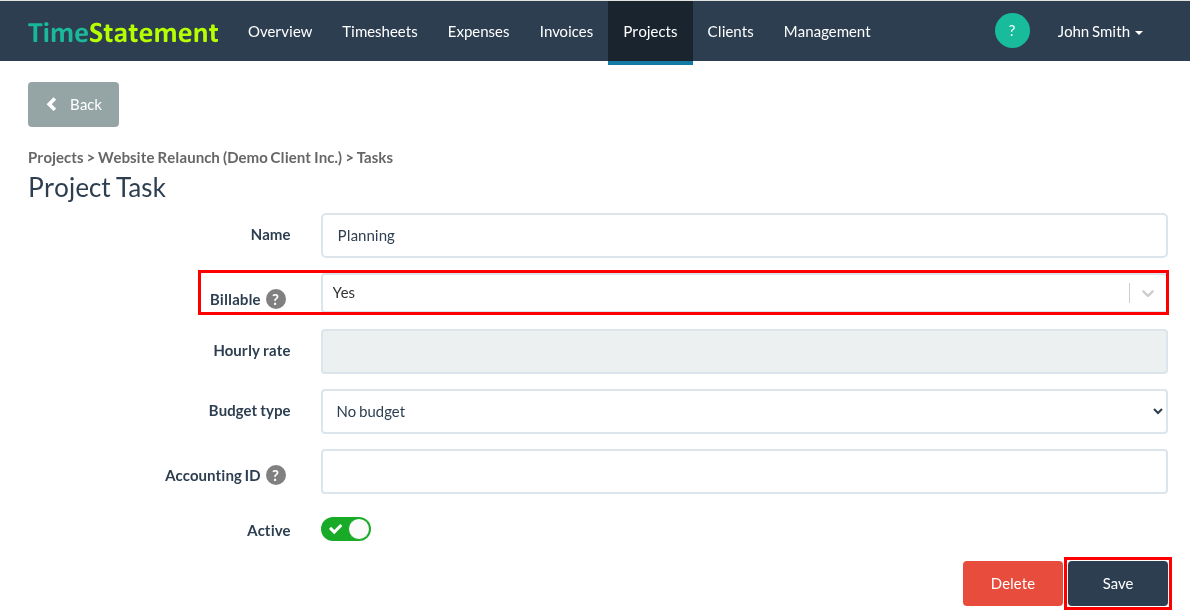Focus the Accounting ID input field
1190x614 pixels.
744,471
